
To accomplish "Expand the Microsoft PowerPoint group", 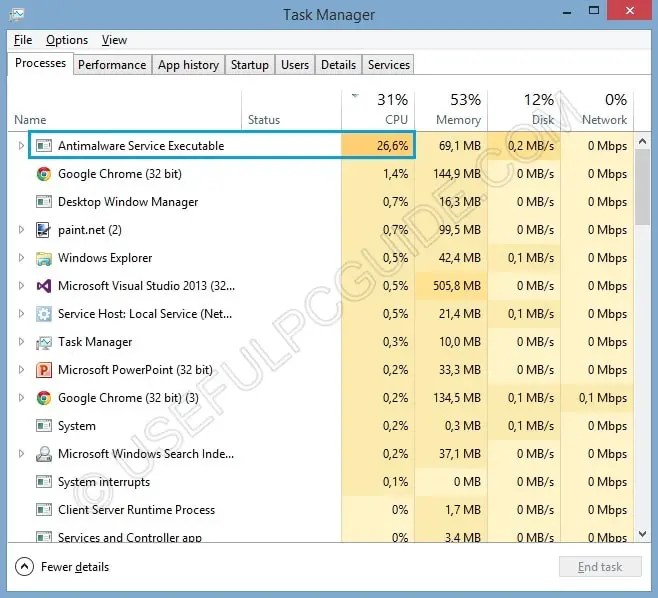I will 21,370.
